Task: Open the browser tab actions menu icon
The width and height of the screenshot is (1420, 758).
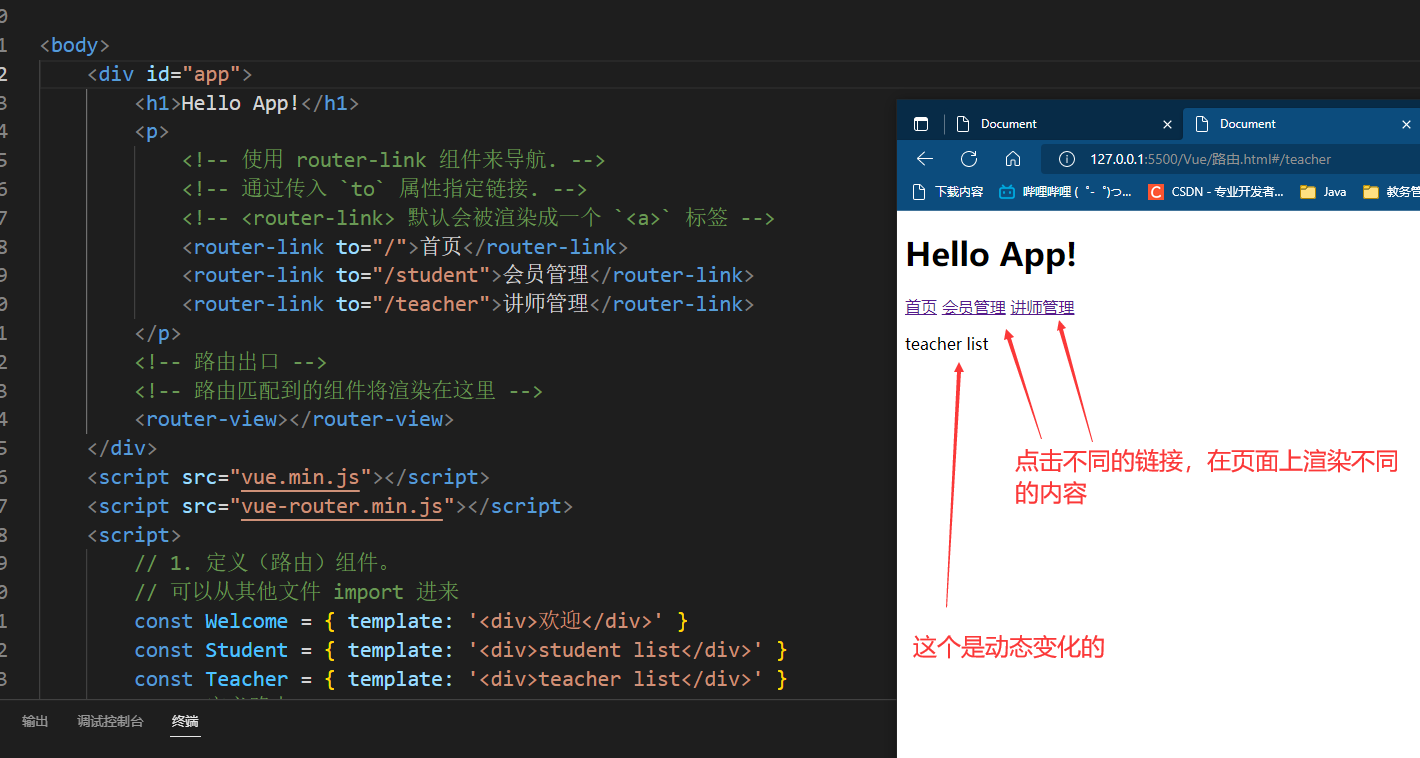Action: pyautogui.click(x=921, y=124)
